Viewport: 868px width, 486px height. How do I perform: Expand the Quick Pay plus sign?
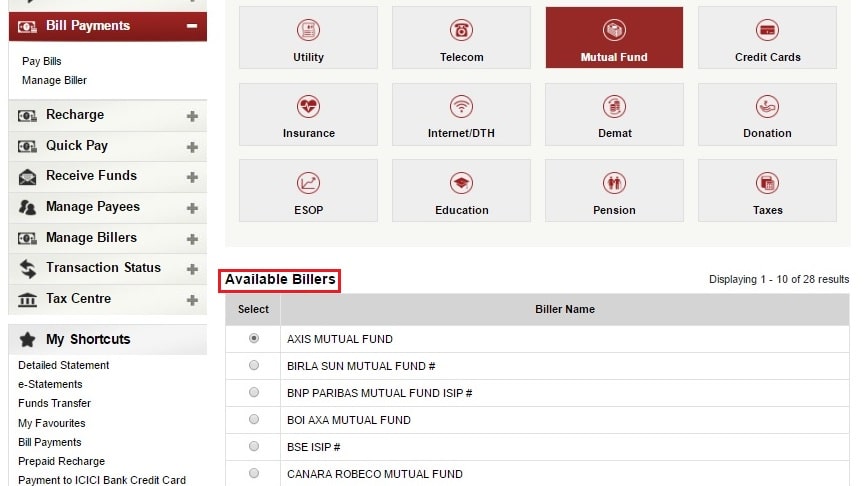click(x=192, y=147)
